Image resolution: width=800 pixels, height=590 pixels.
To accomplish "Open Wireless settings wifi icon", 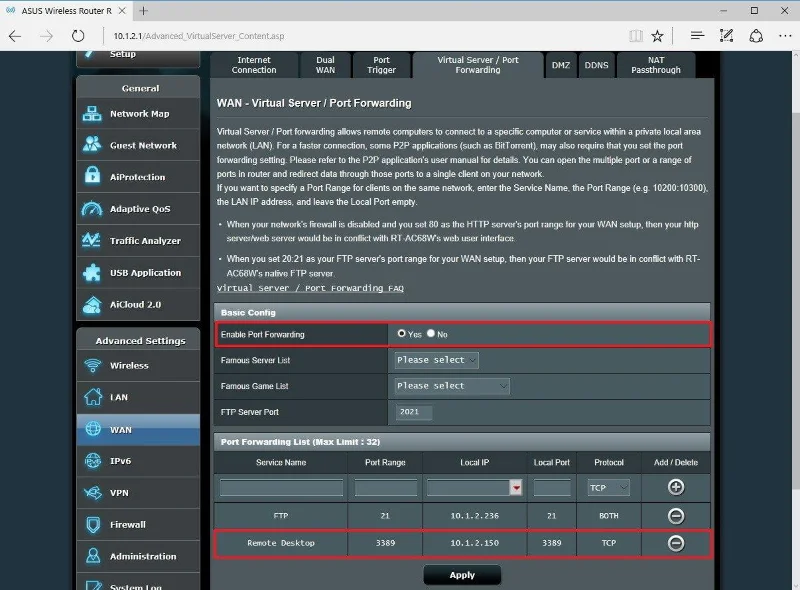I will coord(93,365).
